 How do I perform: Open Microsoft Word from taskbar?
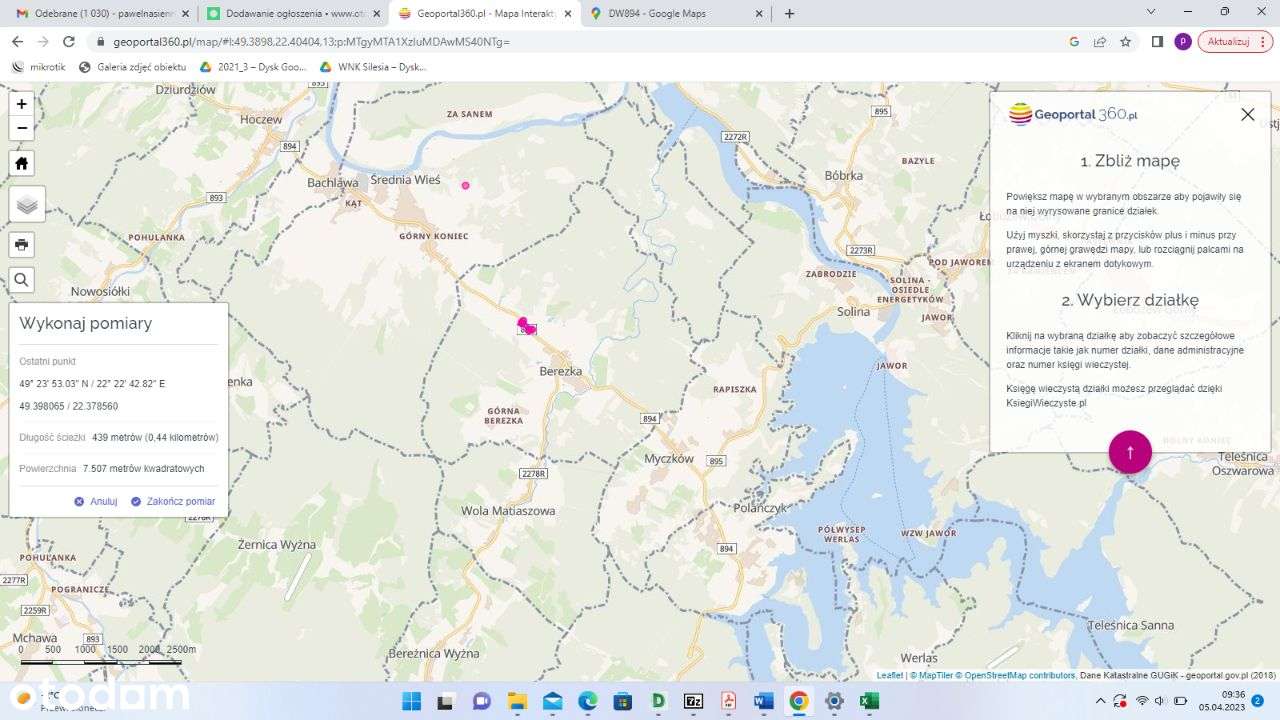coord(763,701)
